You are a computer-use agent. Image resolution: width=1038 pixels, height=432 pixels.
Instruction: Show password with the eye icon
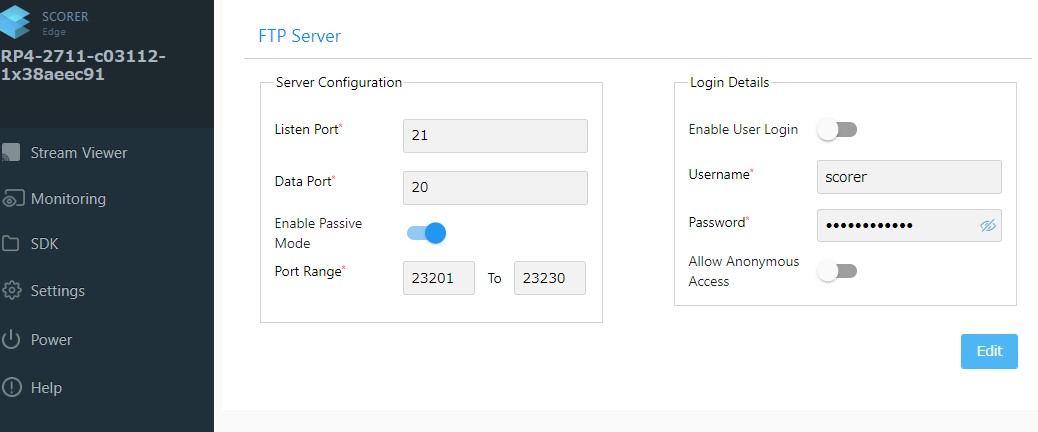coord(988,226)
